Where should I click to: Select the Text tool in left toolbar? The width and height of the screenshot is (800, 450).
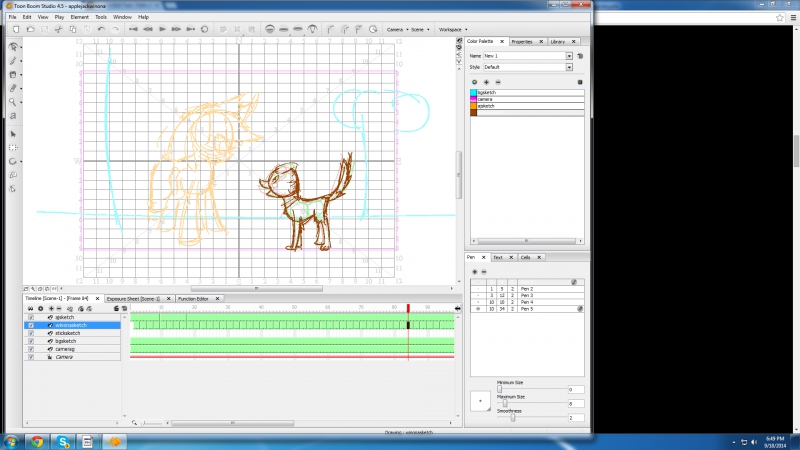pos(13,116)
